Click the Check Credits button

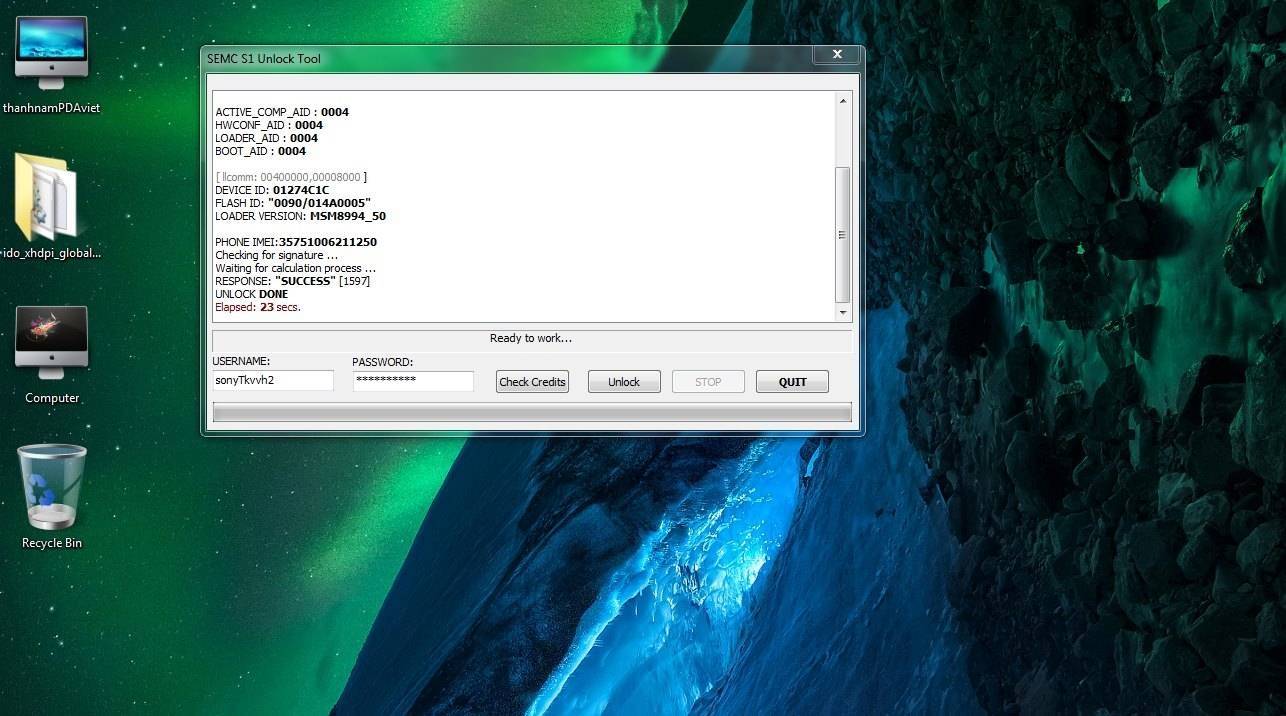pyautogui.click(x=532, y=381)
